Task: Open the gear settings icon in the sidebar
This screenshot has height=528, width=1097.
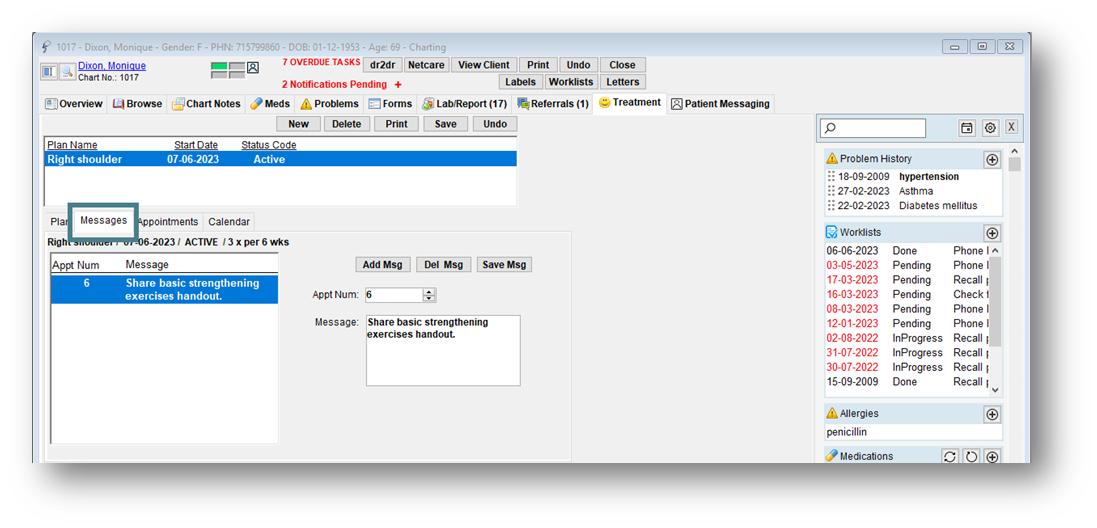Action: pos(989,128)
